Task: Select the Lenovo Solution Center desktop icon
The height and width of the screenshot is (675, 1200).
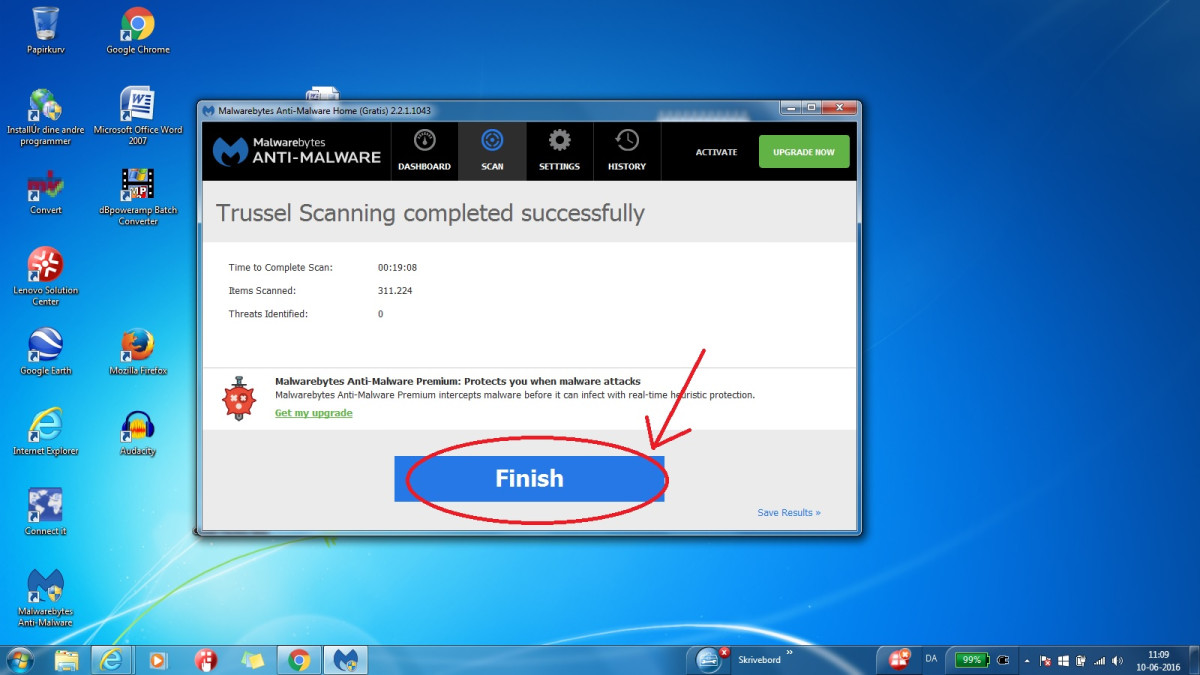Action: tap(45, 277)
